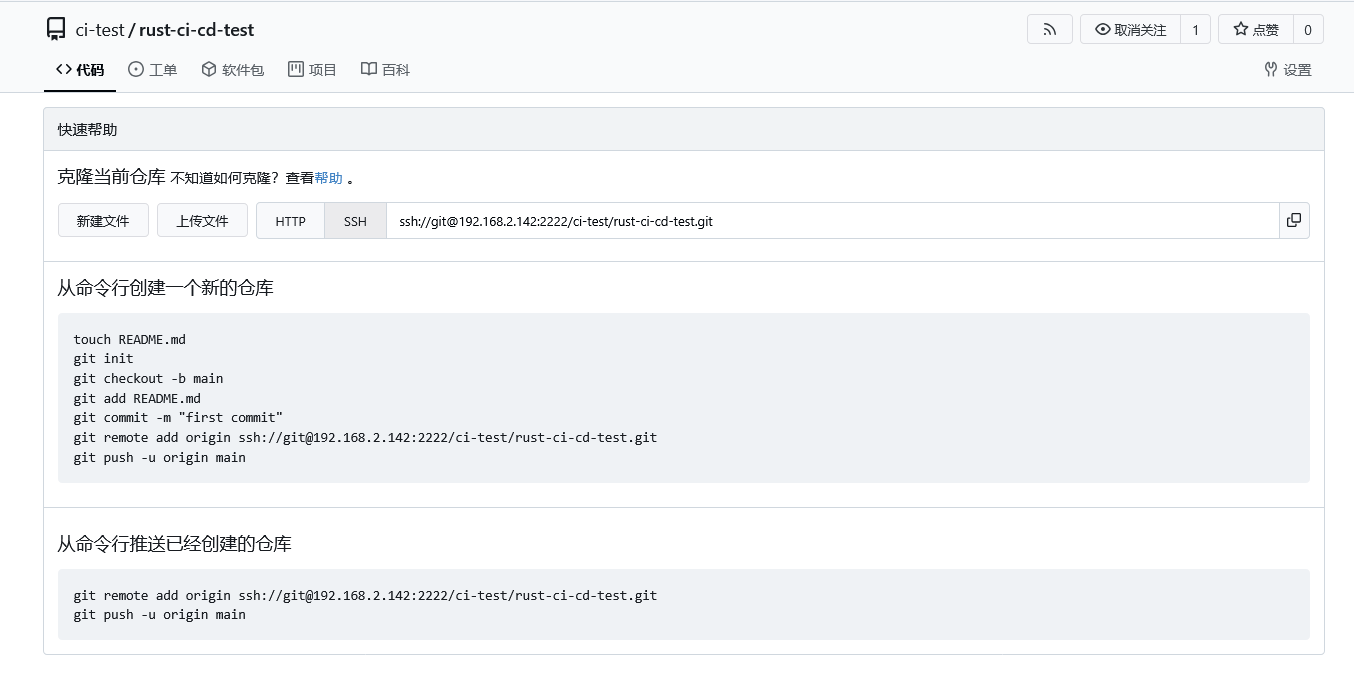
Task: Open the ci-test owner link
Action: tap(100, 30)
